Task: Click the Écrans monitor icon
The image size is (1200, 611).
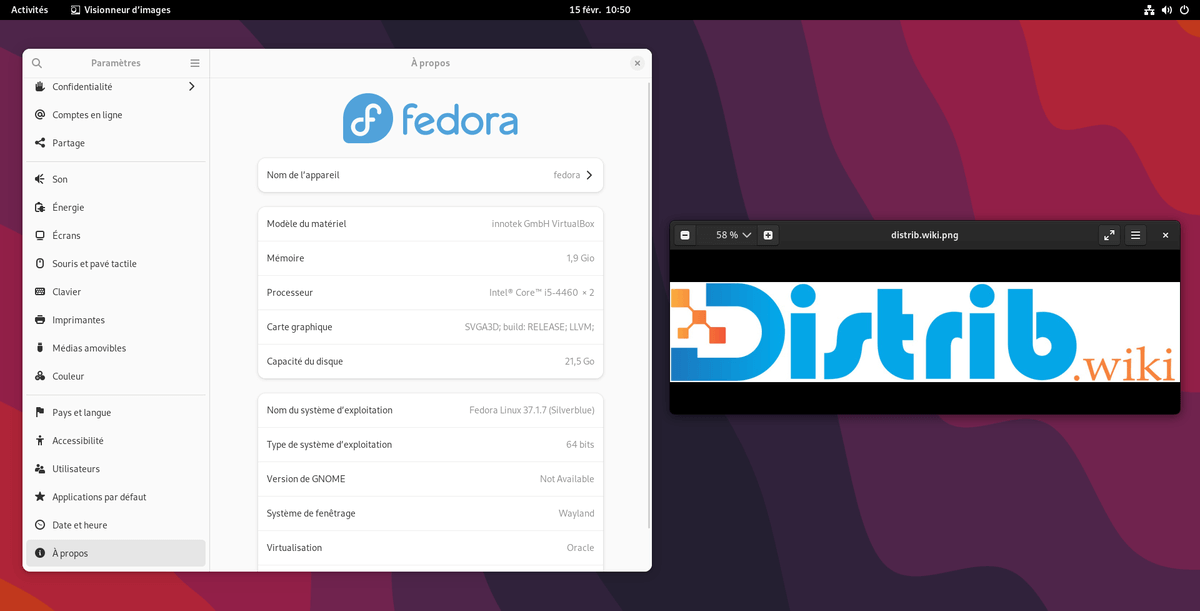Action: (x=40, y=235)
